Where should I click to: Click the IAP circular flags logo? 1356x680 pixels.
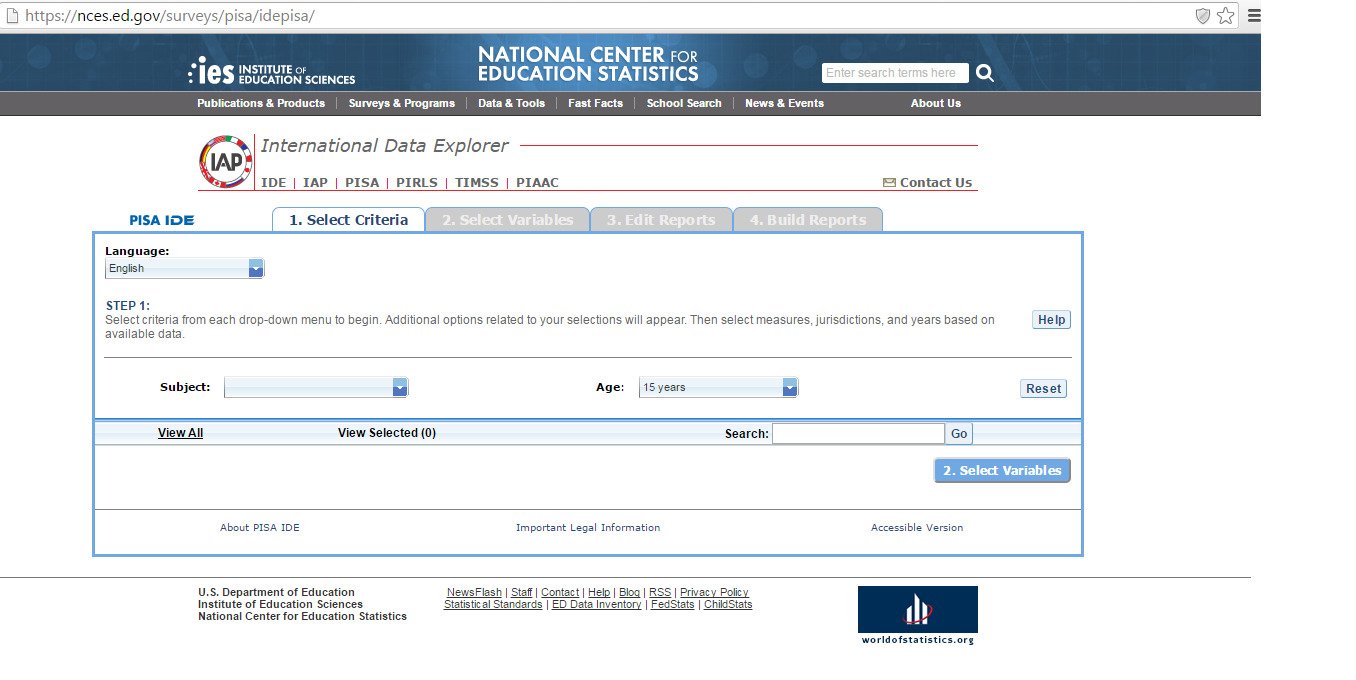[x=225, y=162]
